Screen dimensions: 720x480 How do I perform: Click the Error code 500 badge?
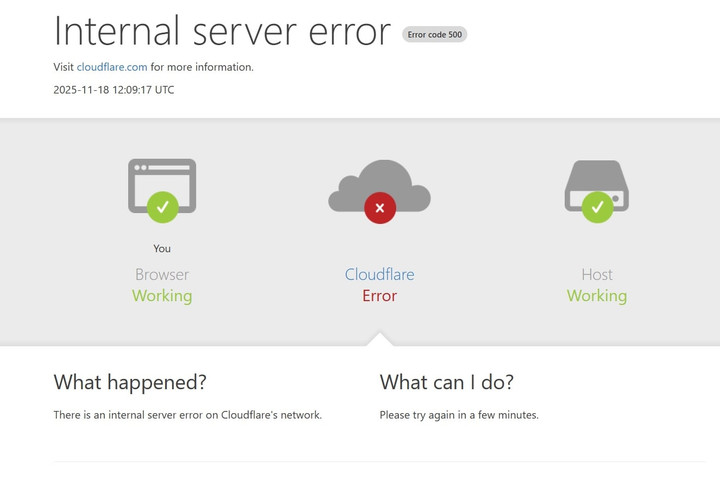[434, 34]
